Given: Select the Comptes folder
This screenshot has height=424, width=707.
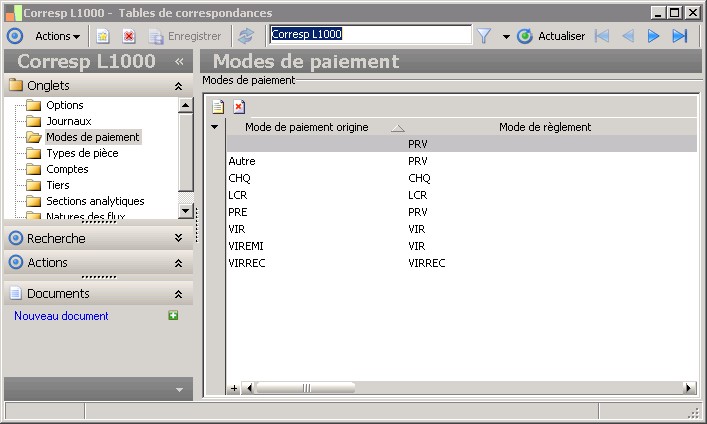Looking at the screenshot, I should (x=67, y=169).
